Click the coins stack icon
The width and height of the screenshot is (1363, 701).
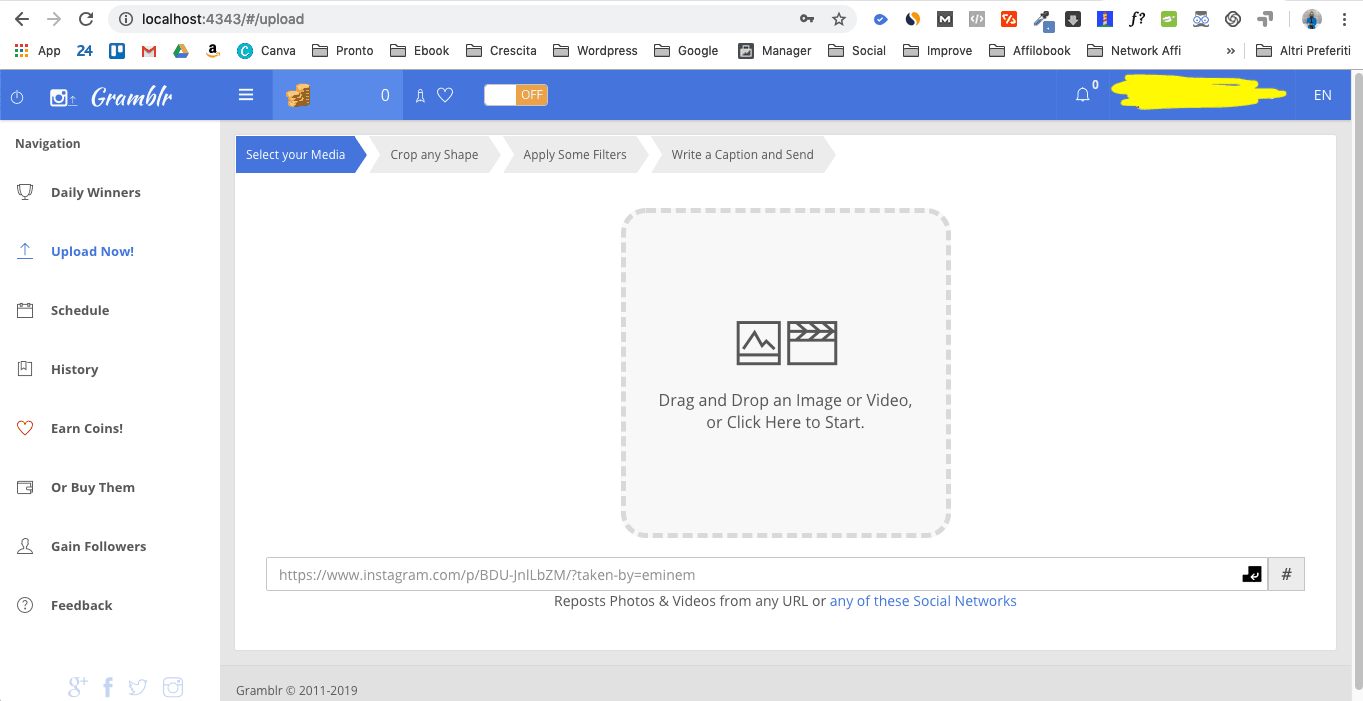coord(298,96)
